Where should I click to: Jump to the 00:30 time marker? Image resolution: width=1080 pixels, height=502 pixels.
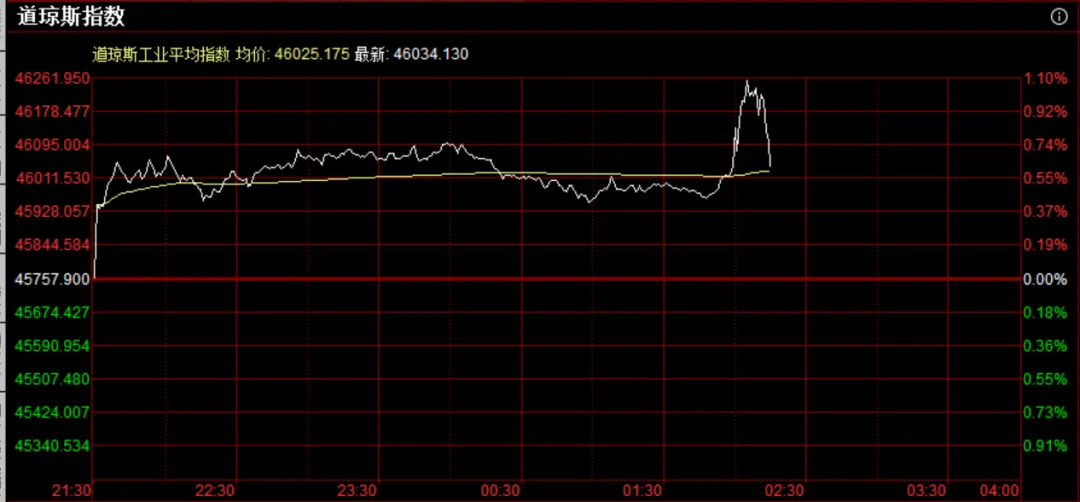coord(500,491)
